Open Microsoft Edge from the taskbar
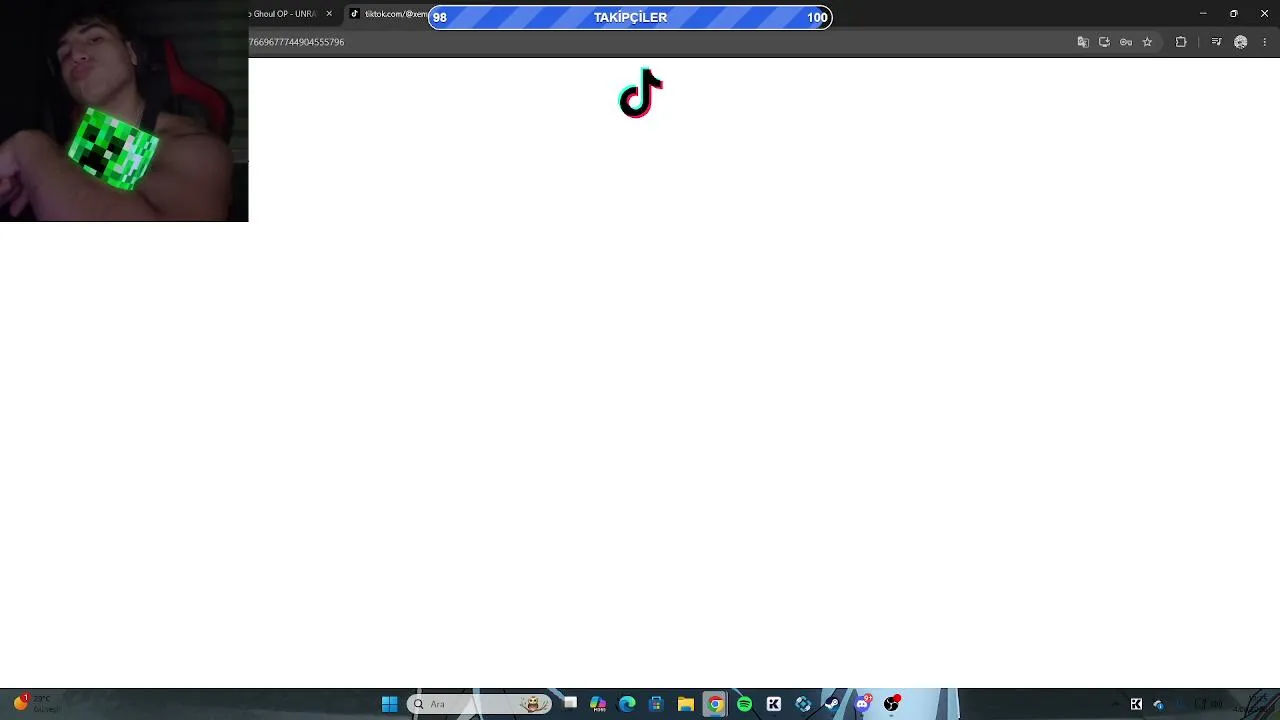 [x=627, y=704]
